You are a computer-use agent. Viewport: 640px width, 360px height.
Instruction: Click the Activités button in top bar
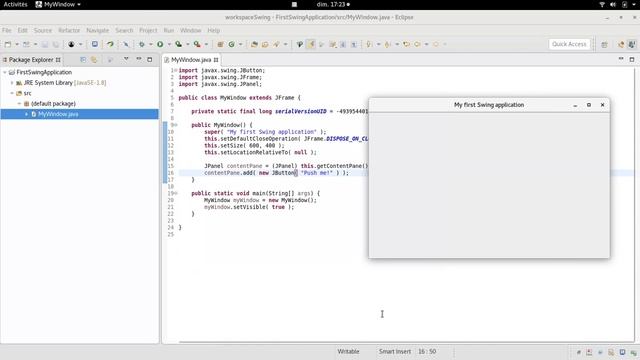(x=16, y=4)
